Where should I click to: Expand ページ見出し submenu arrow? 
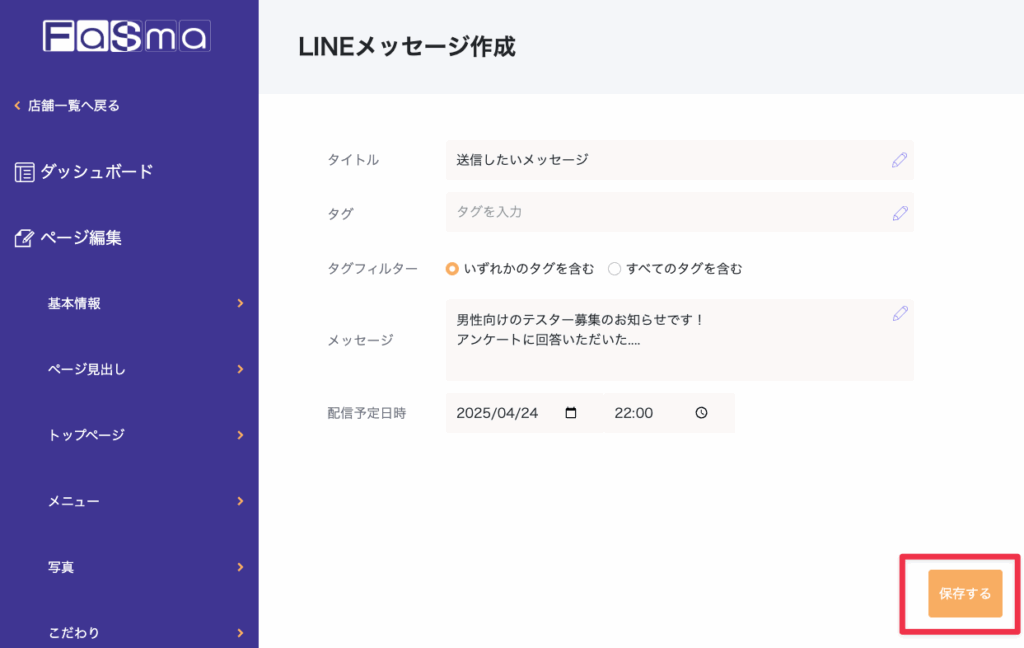240,369
